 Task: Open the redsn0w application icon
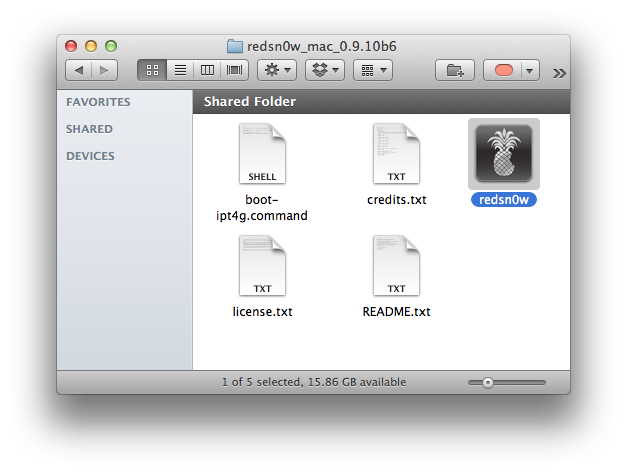tap(504, 154)
